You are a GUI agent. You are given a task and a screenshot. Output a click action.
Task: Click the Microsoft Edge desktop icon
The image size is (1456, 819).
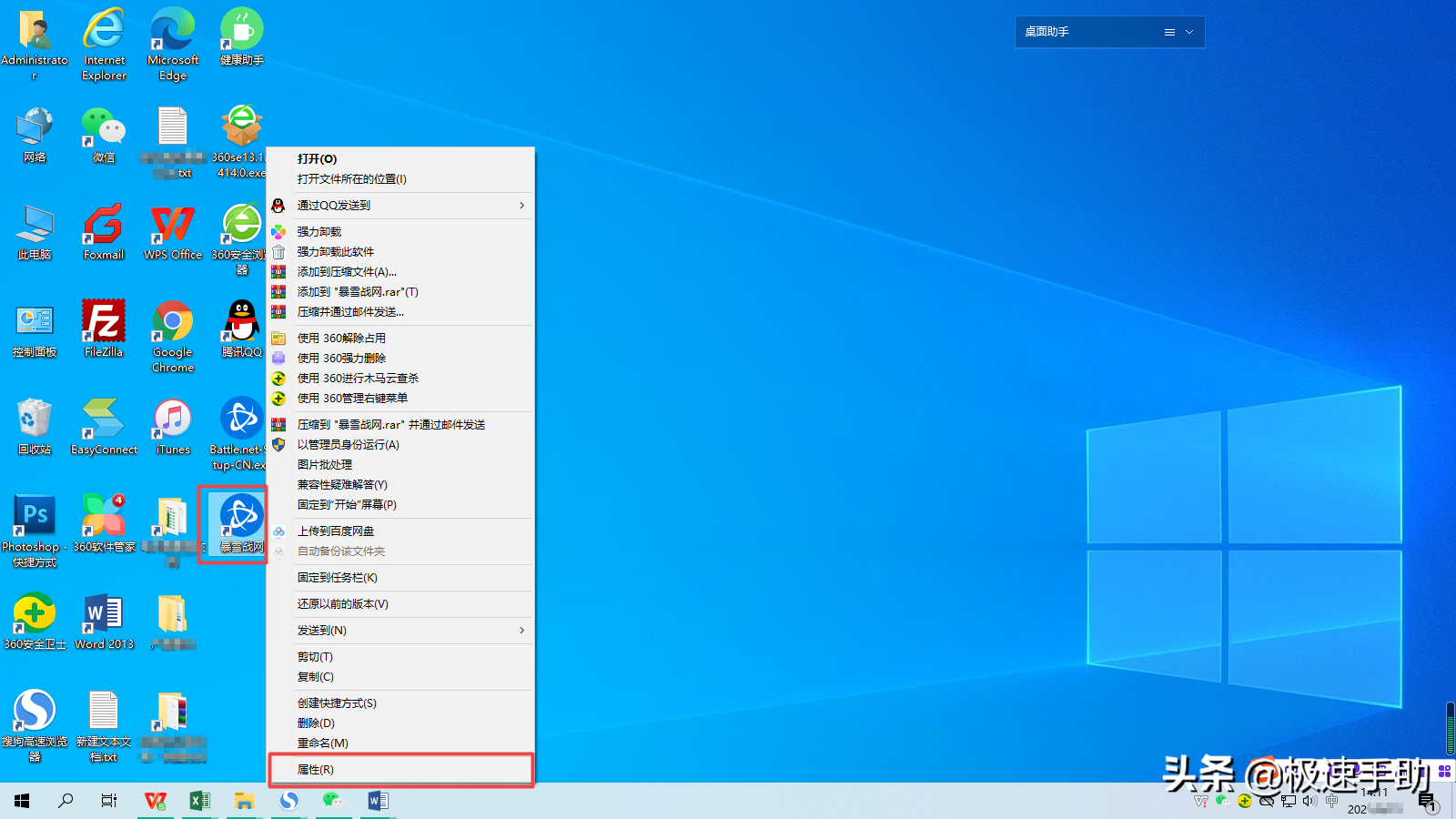coord(172,32)
